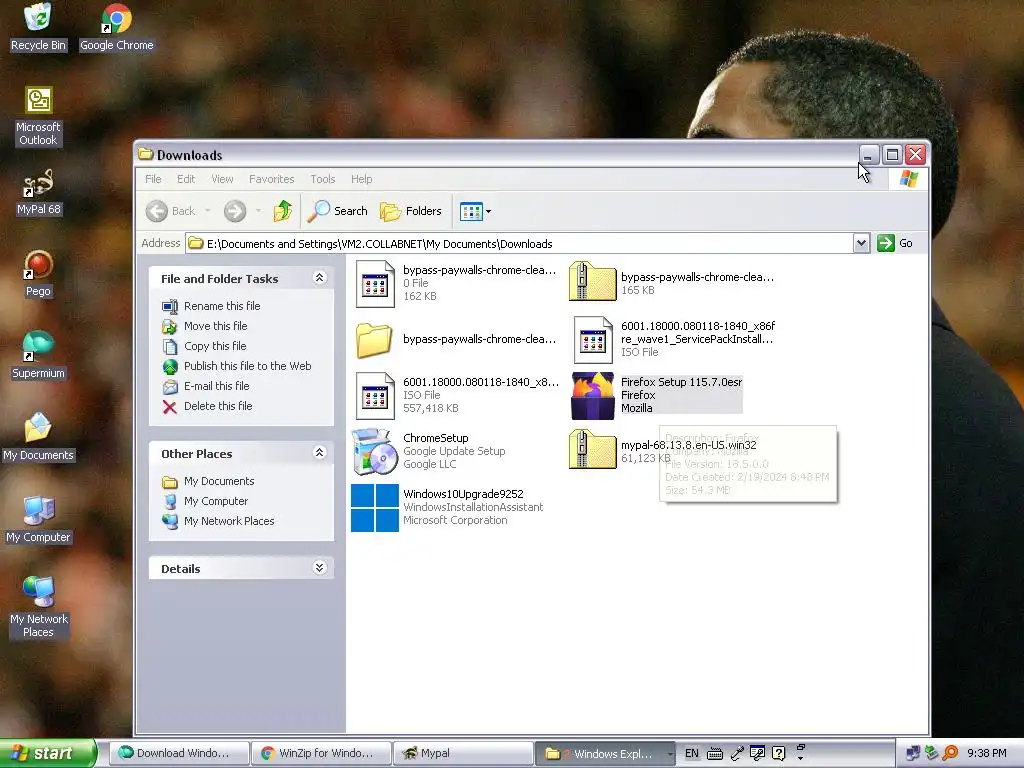Open Microsoft Outlook desktop shortcut

coord(38,116)
